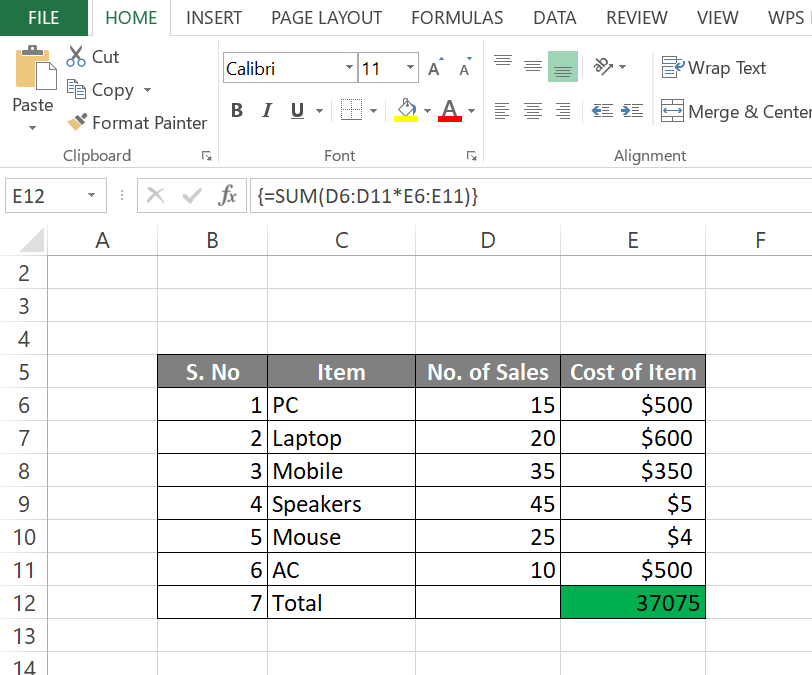Open the Name Box dropdown arrow

[91, 196]
